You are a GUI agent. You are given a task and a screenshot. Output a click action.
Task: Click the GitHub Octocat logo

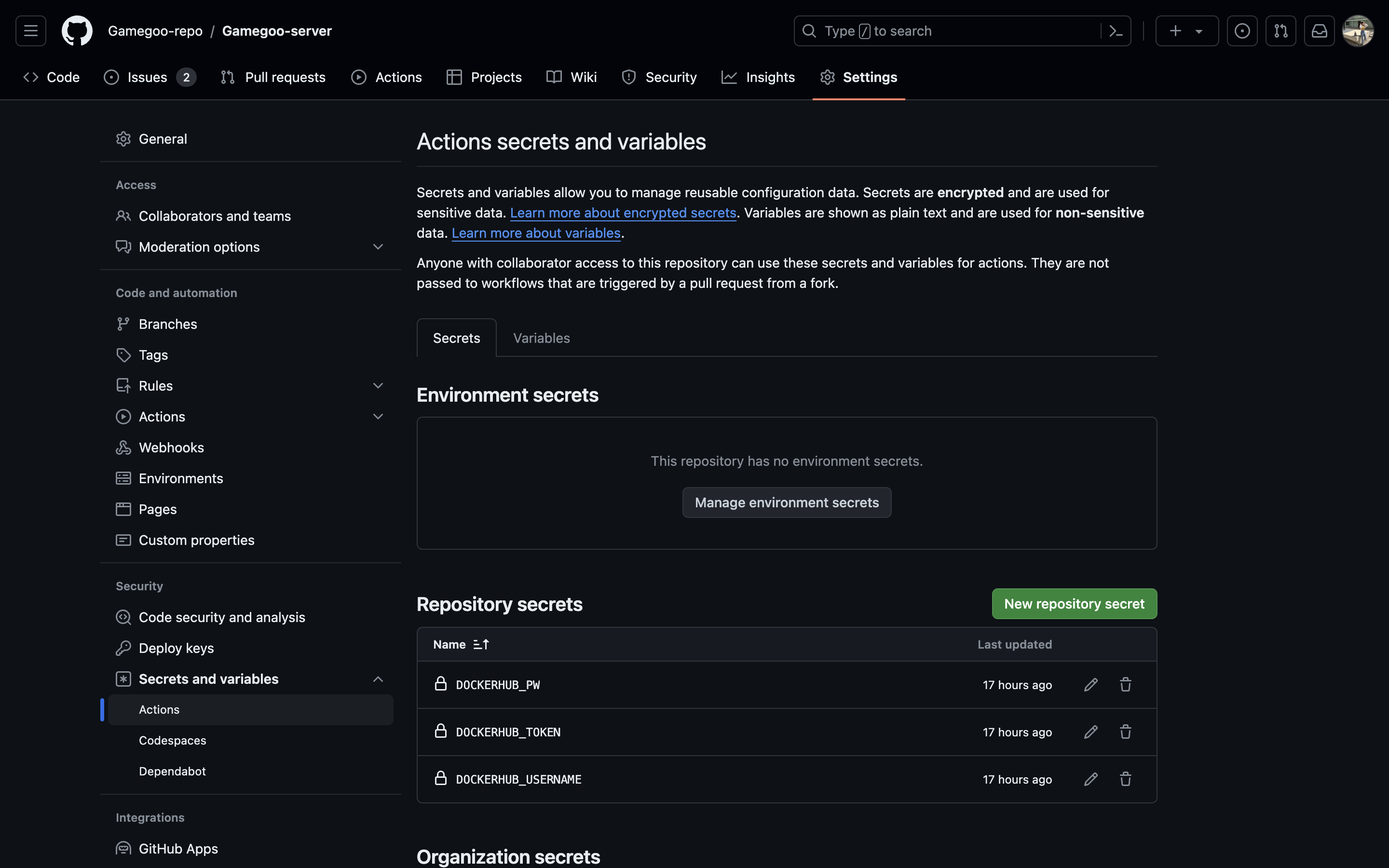77,30
